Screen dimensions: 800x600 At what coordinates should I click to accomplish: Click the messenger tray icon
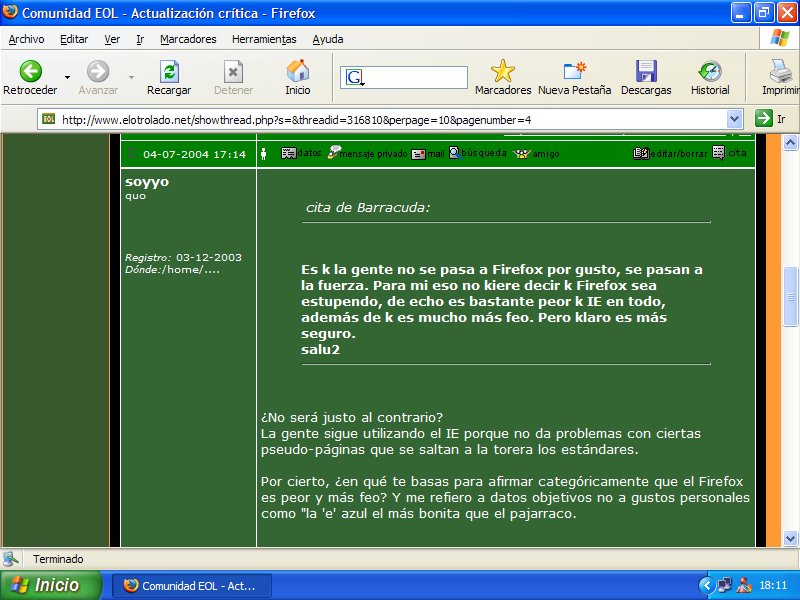[744, 585]
